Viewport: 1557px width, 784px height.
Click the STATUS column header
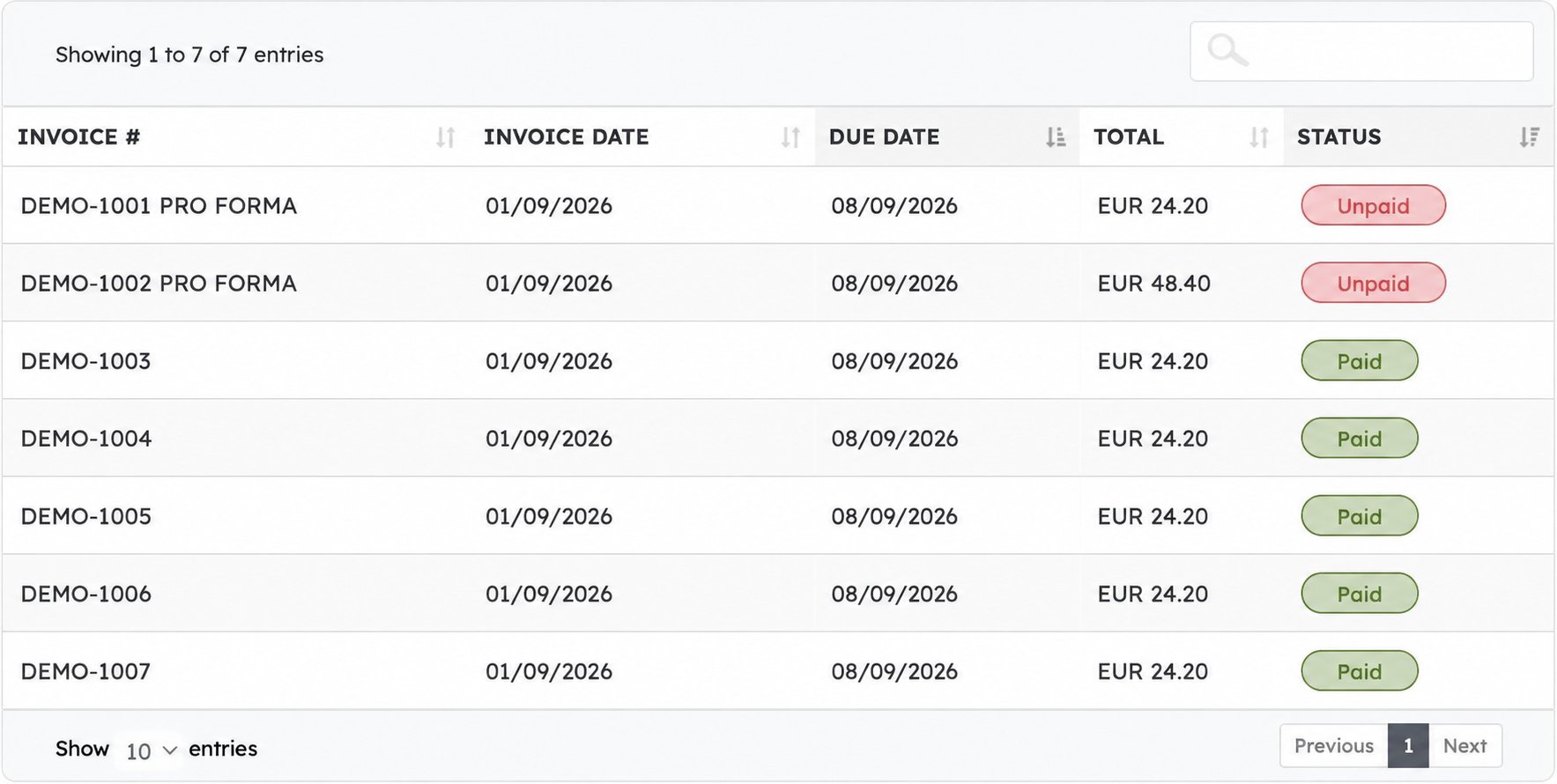[x=1419, y=137]
